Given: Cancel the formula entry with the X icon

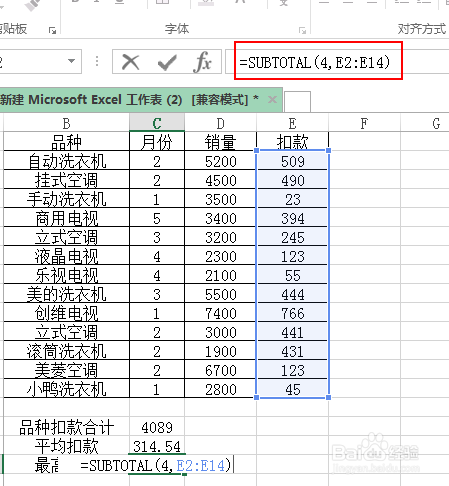Looking at the screenshot, I should point(130,62).
